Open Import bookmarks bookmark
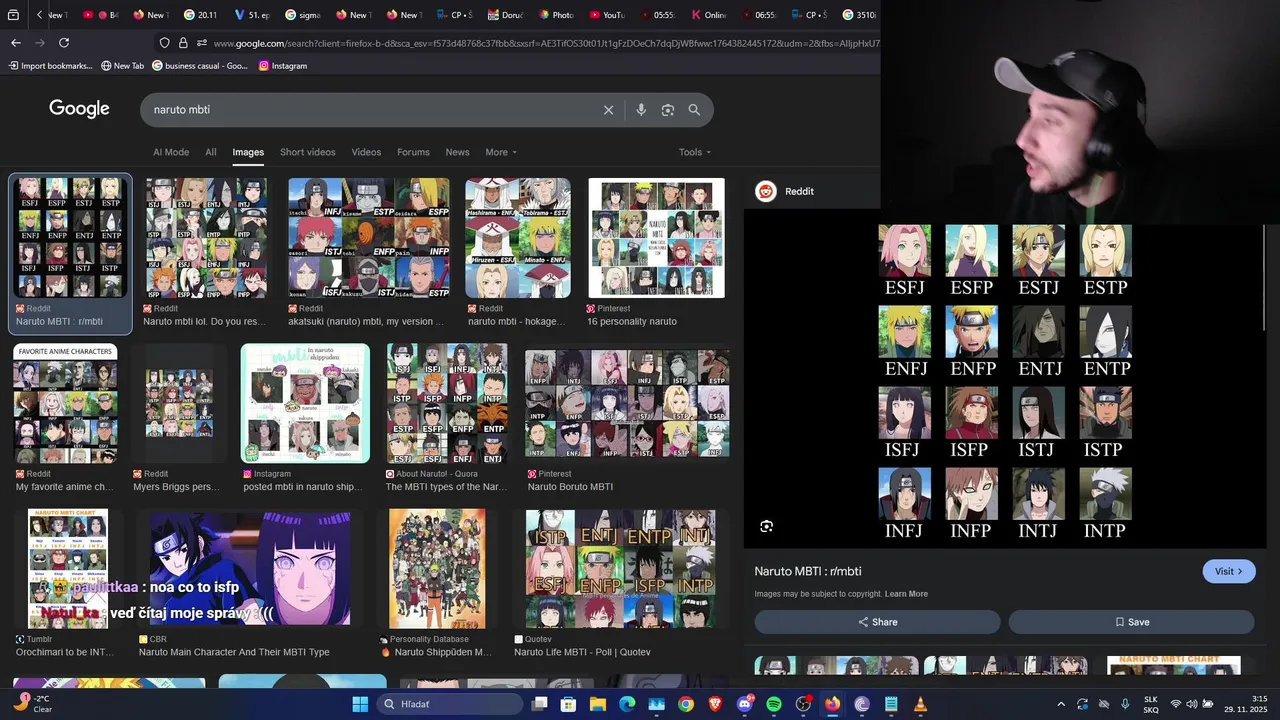Screen dimensions: 1280x720 [x=50, y=66]
